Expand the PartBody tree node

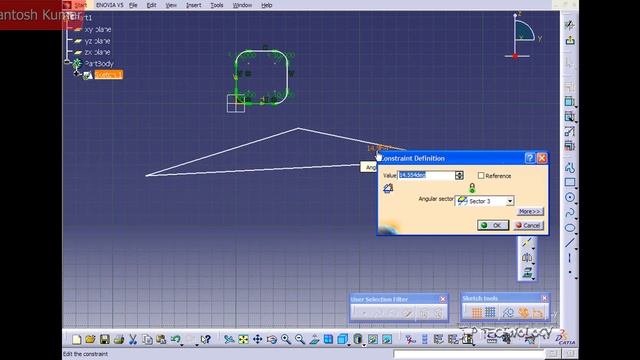(68, 62)
